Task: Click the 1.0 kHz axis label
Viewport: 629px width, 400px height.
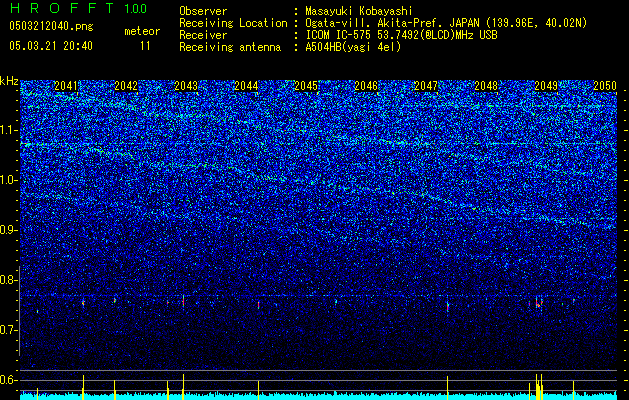Action: pos(9,180)
